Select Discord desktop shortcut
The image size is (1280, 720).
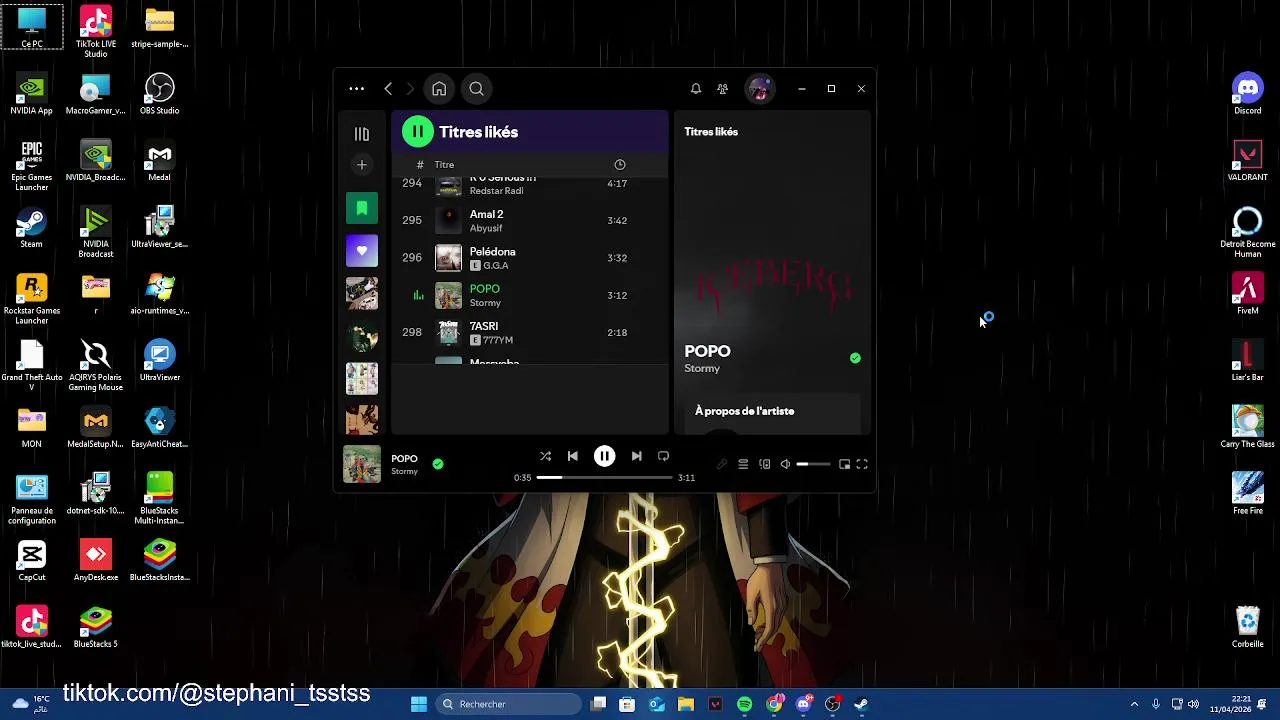[1247, 93]
